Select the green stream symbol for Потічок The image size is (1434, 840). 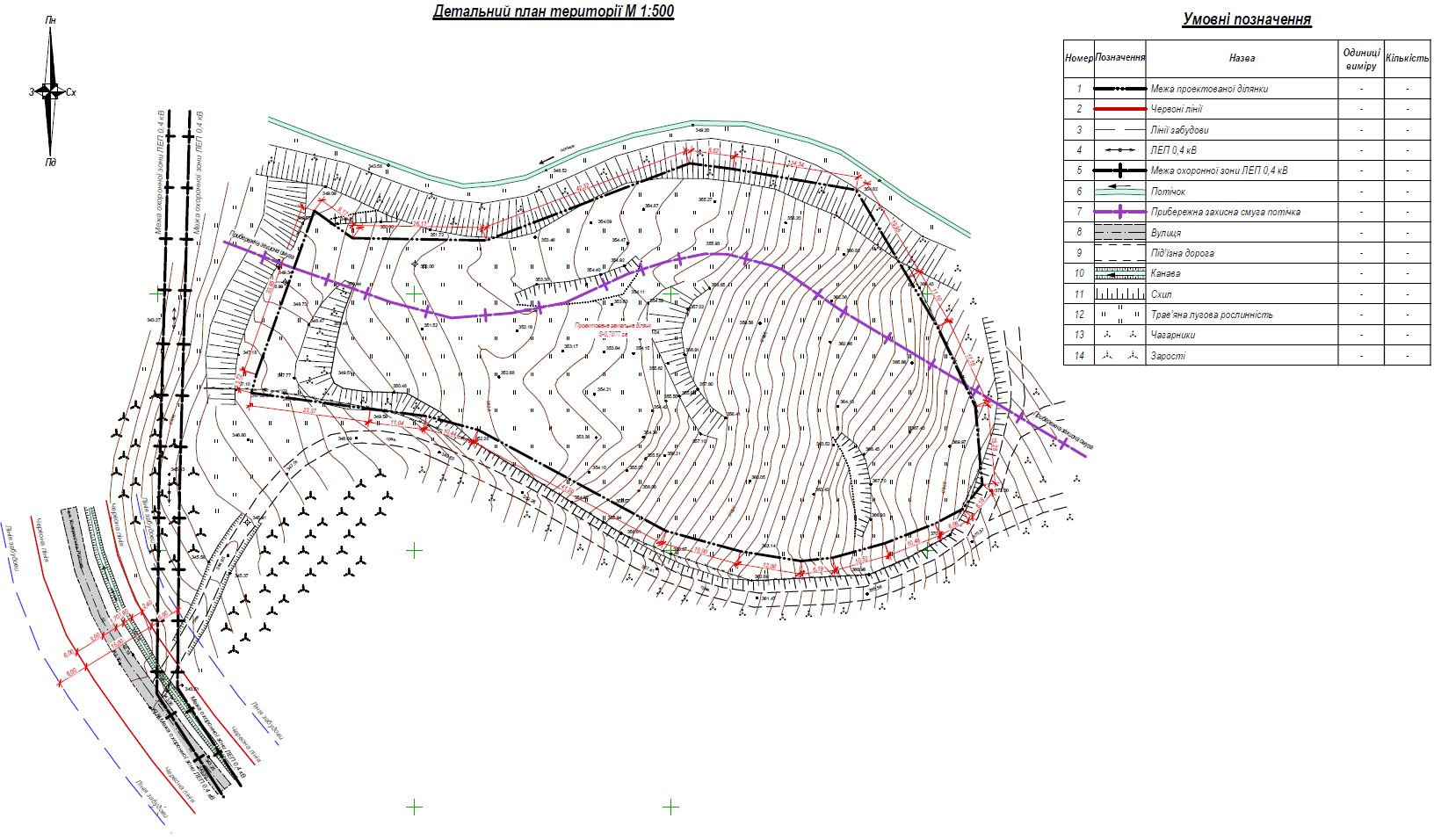pyautogui.click(x=1119, y=191)
